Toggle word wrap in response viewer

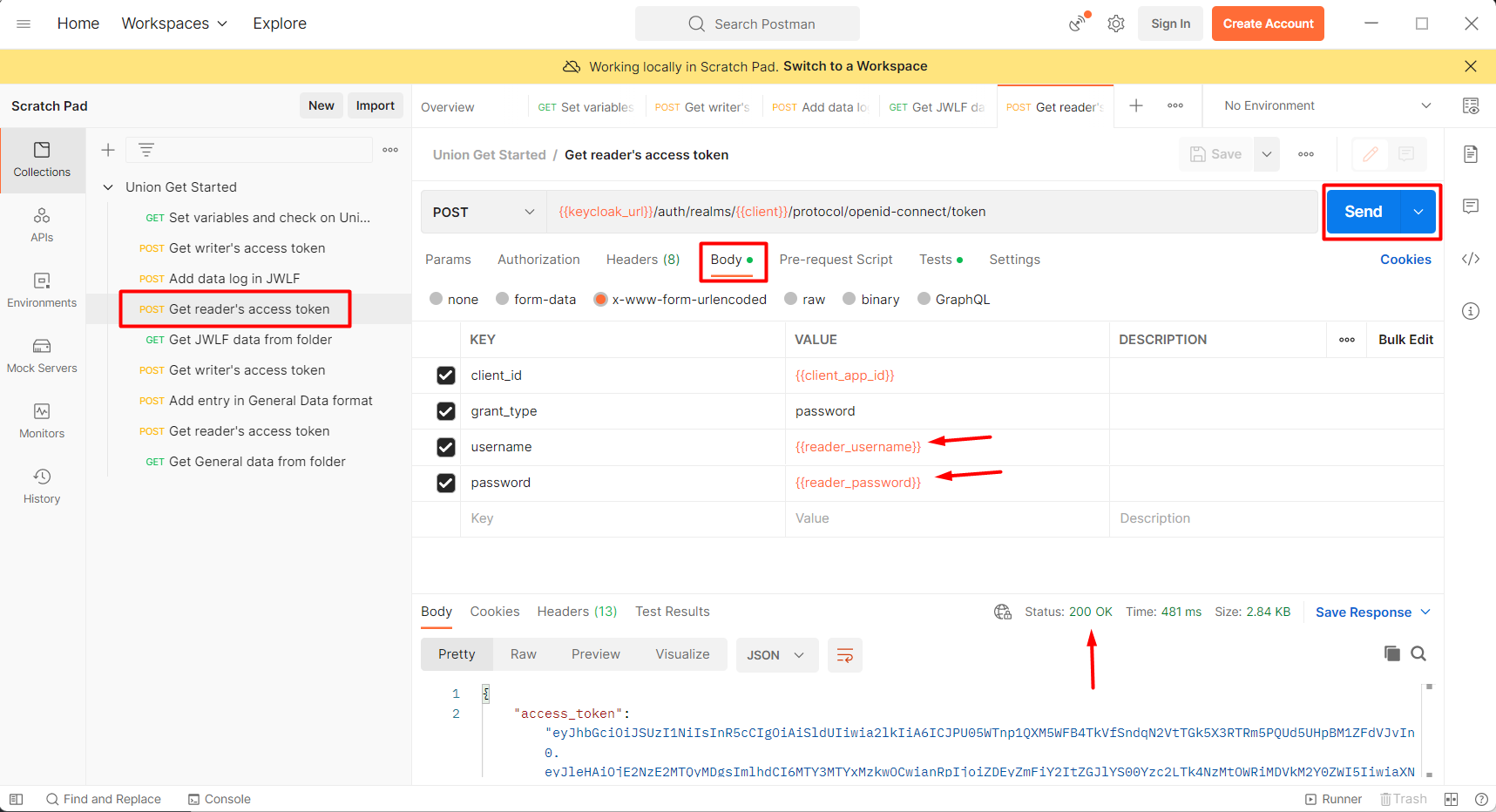tap(844, 655)
